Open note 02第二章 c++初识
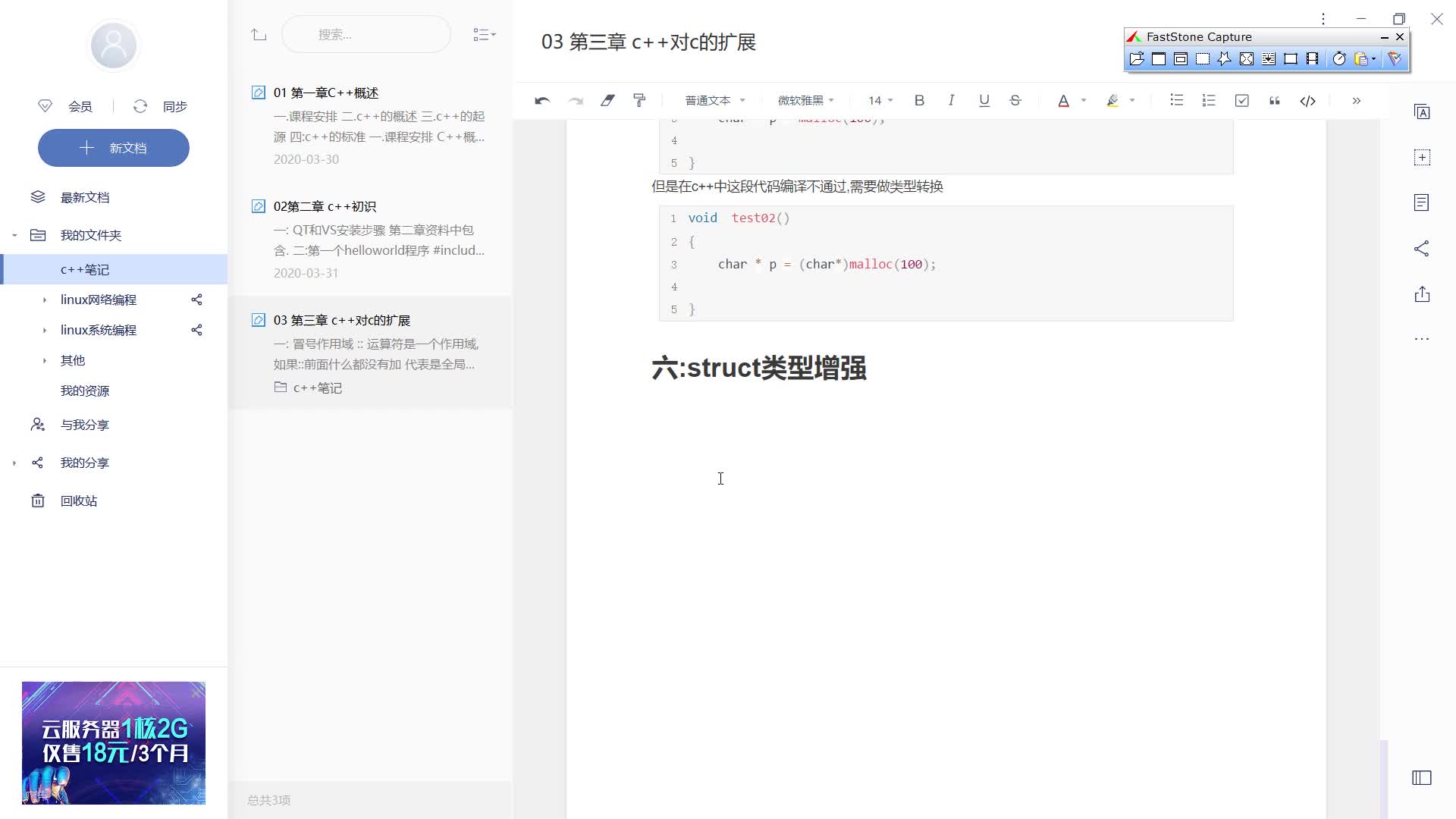 click(370, 239)
